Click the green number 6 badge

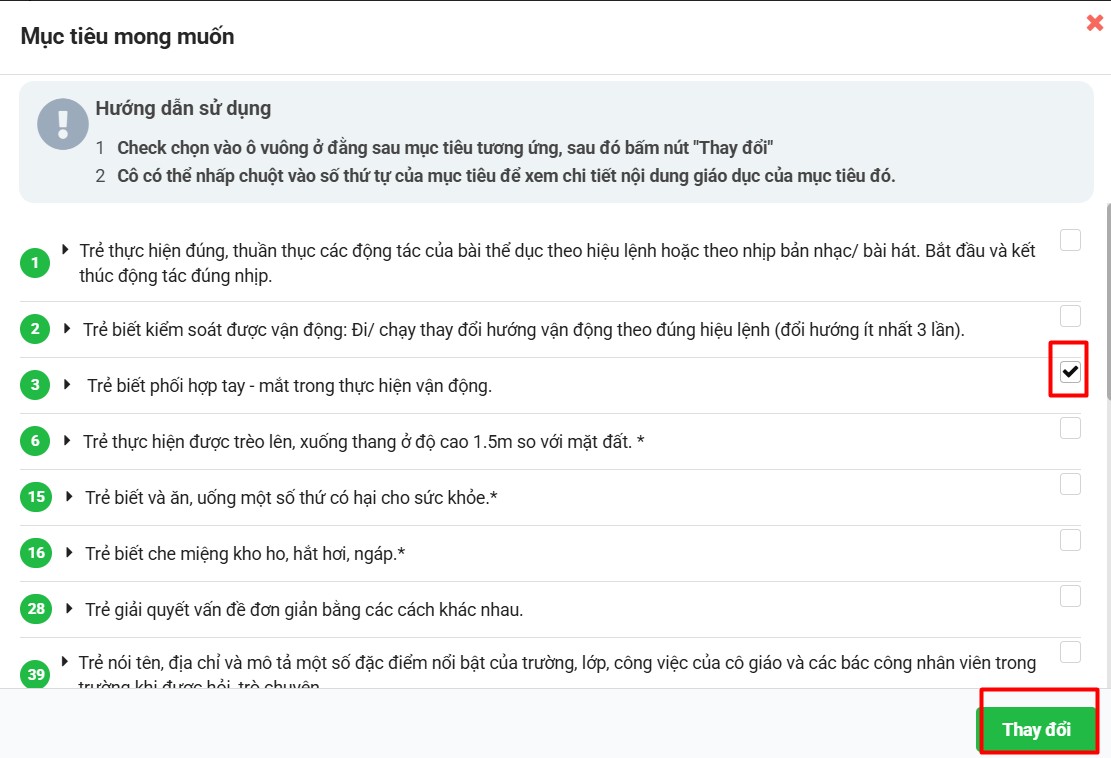coord(35,441)
